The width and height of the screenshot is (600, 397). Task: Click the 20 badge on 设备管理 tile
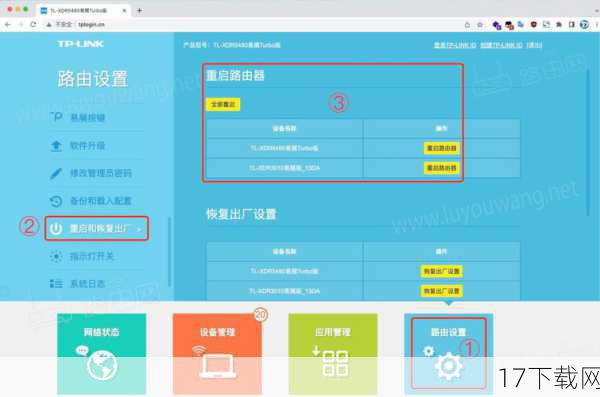point(261,315)
